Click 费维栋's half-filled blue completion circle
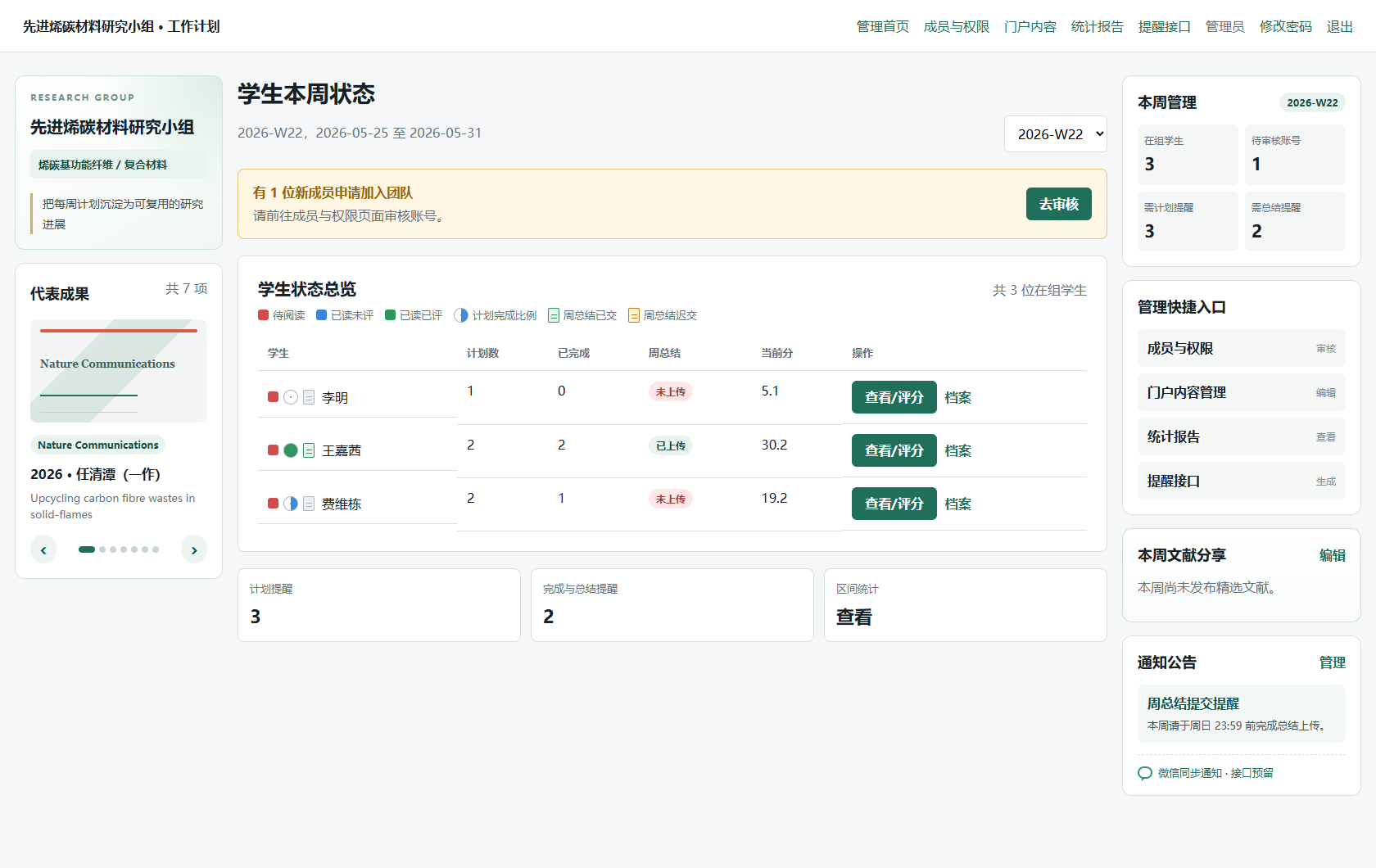 291,504
